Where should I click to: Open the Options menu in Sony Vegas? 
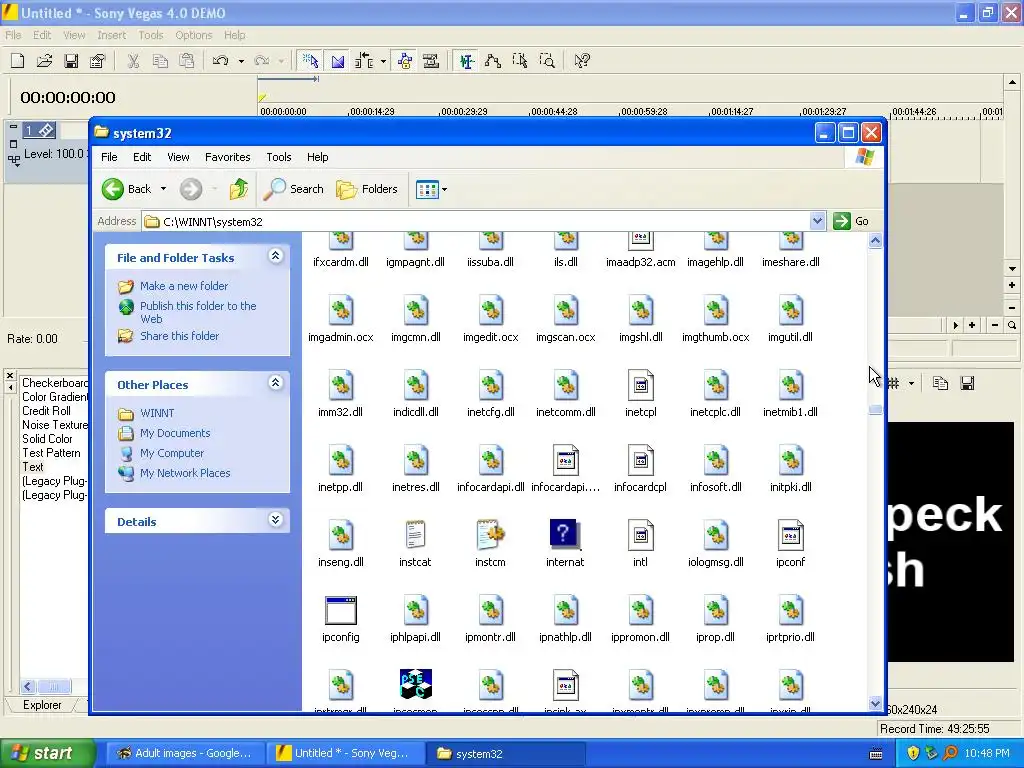pyautogui.click(x=193, y=35)
